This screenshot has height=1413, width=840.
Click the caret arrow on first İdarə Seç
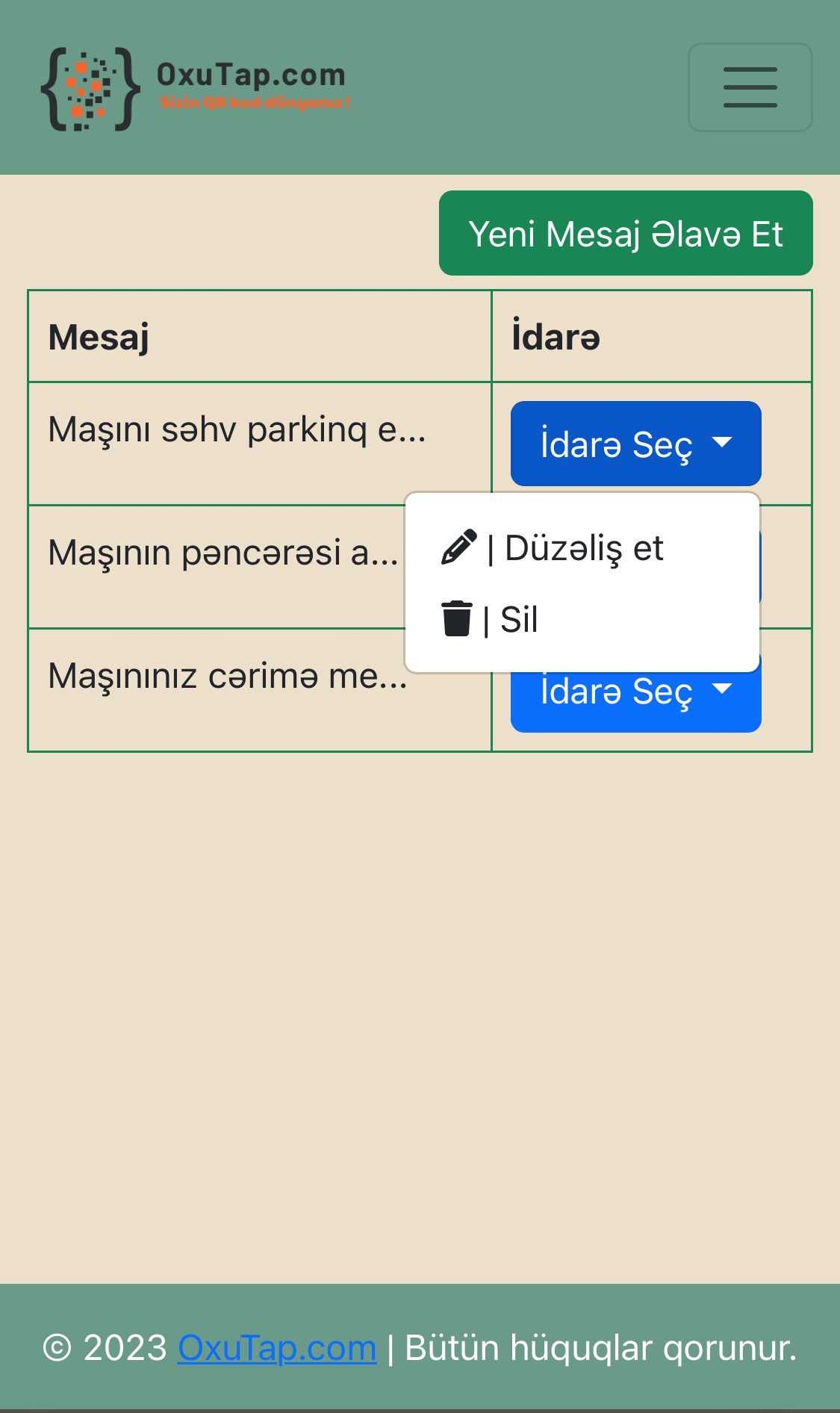coord(721,442)
